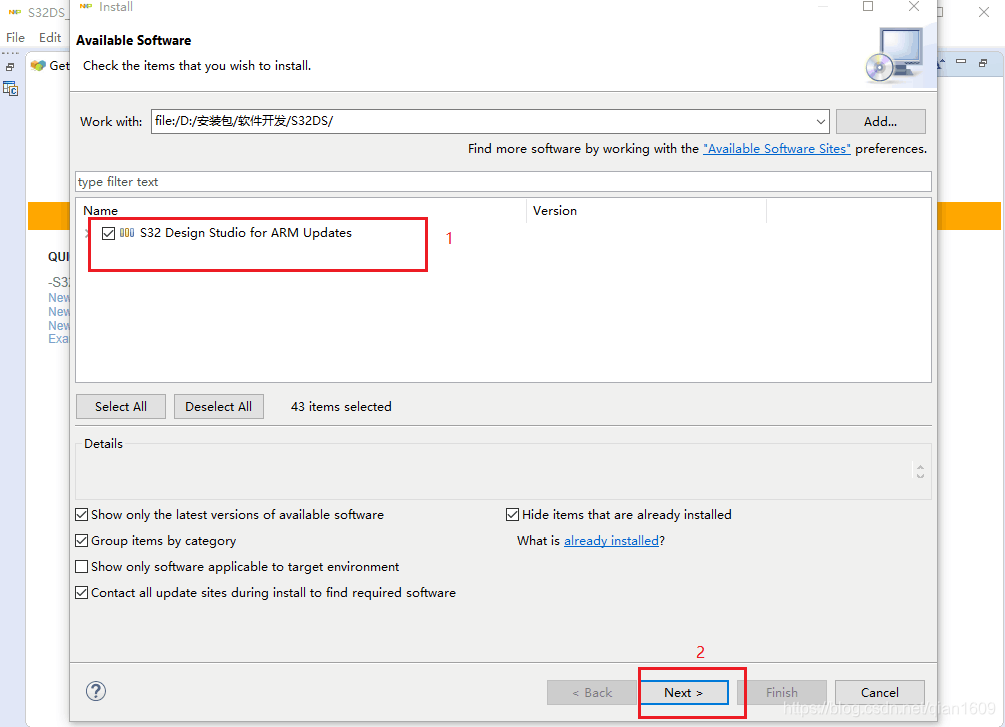Maximize the Install dialog window
Screen dimensions: 1005x727
(x=868, y=7)
